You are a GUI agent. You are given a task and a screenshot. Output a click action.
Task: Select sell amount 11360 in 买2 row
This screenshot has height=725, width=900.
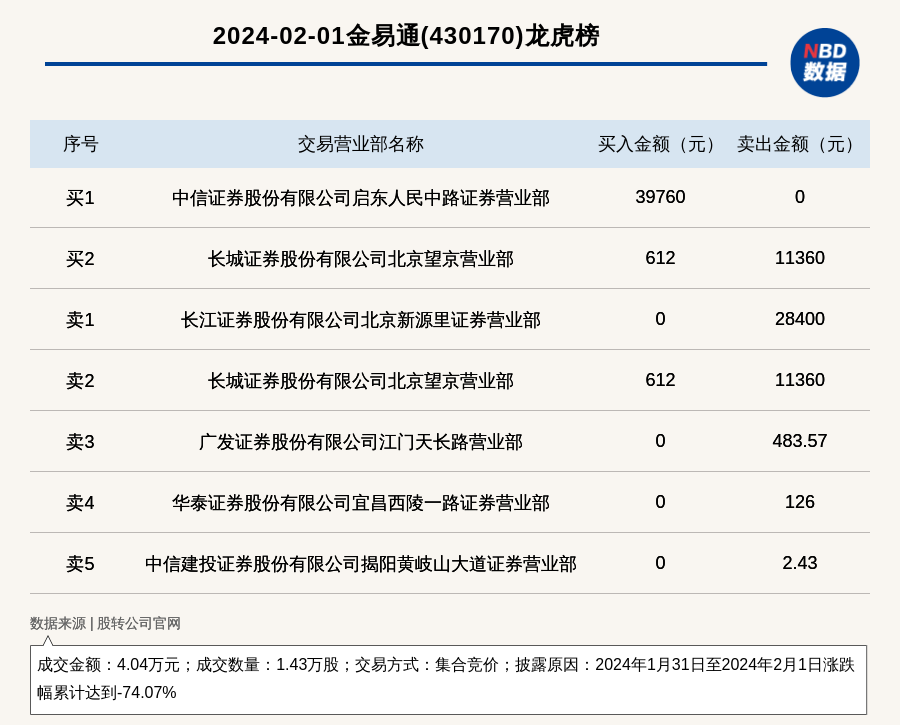800,258
